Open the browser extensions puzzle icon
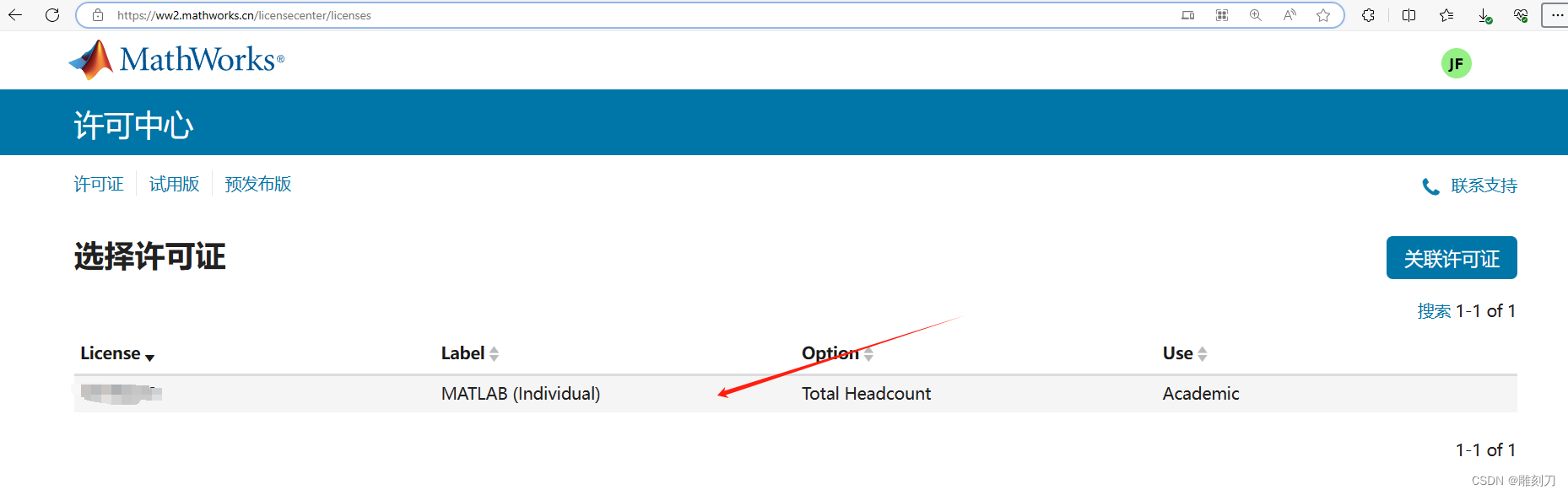Image resolution: width=1568 pixels, height=495 pixels. click(x=1369, y=15)
